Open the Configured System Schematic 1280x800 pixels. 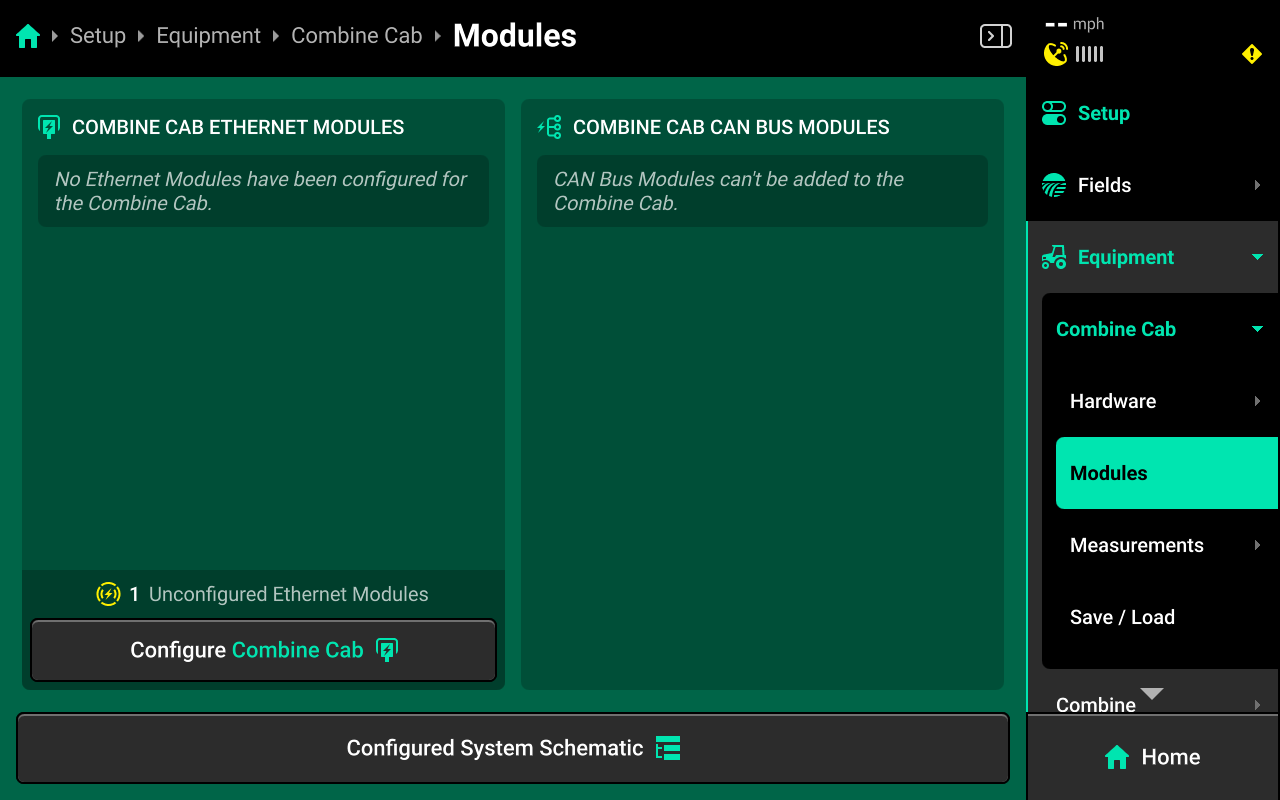512,748
